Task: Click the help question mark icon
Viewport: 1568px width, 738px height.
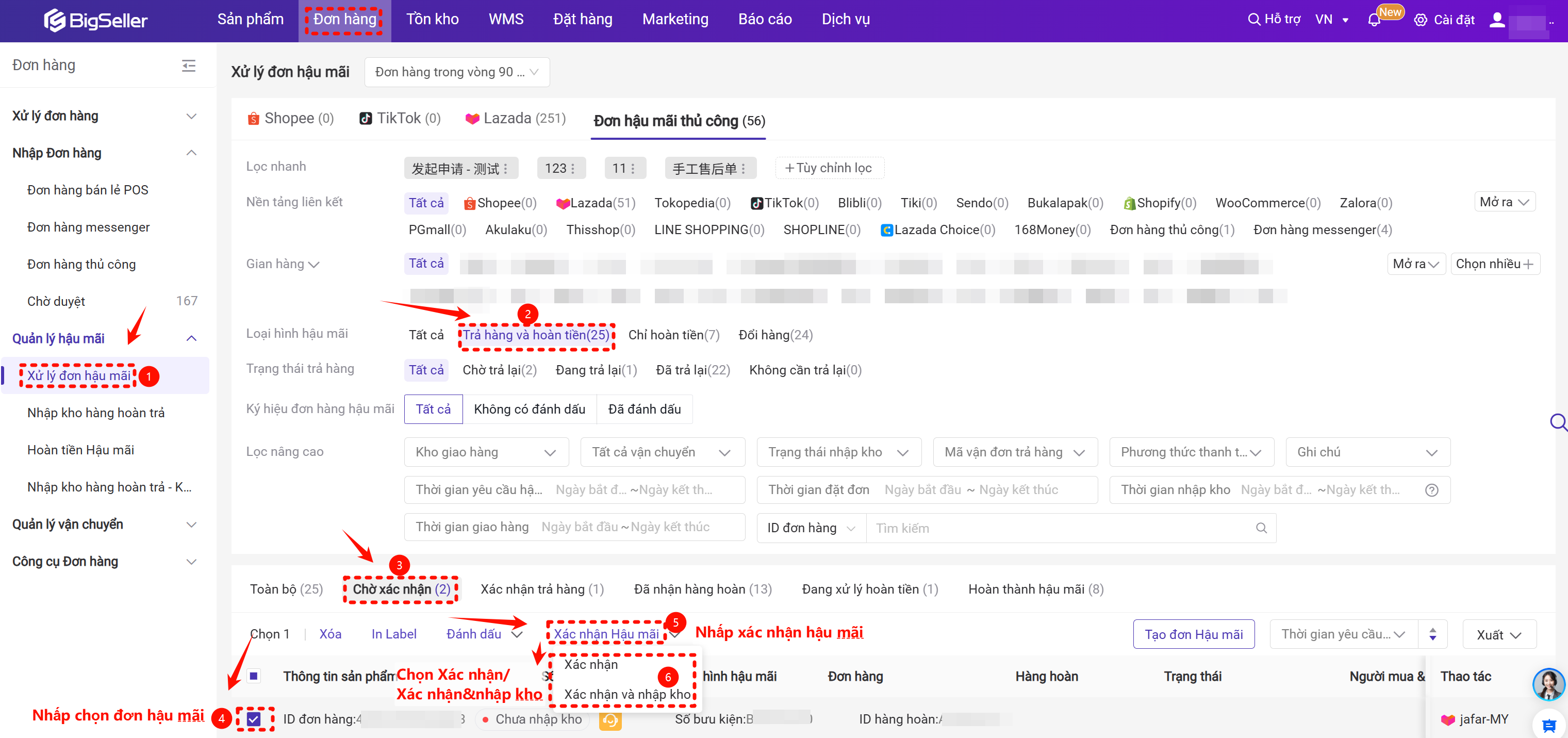Action: 1432,490
